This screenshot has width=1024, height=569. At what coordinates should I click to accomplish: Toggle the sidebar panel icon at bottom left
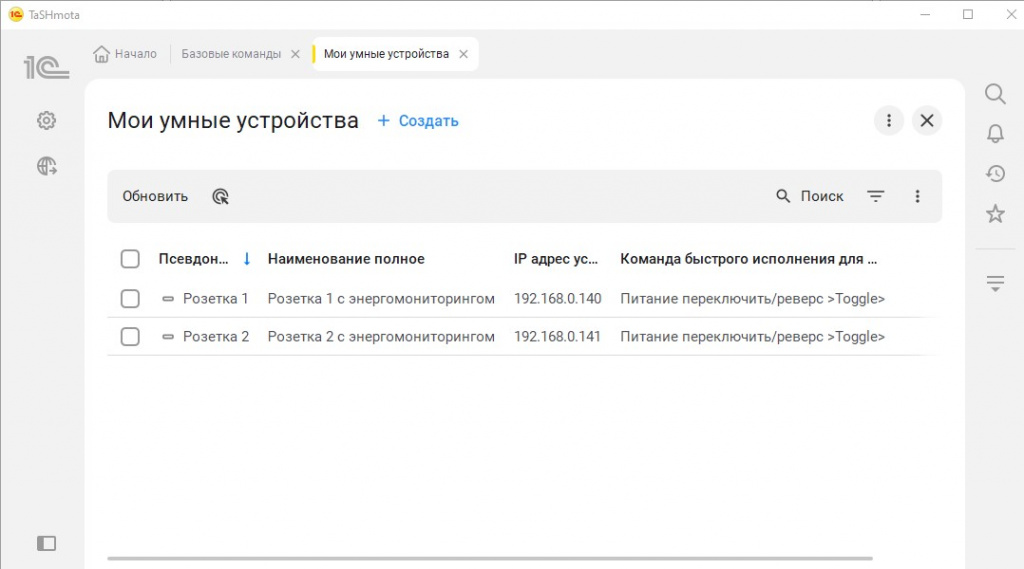(x=46, y=543)
